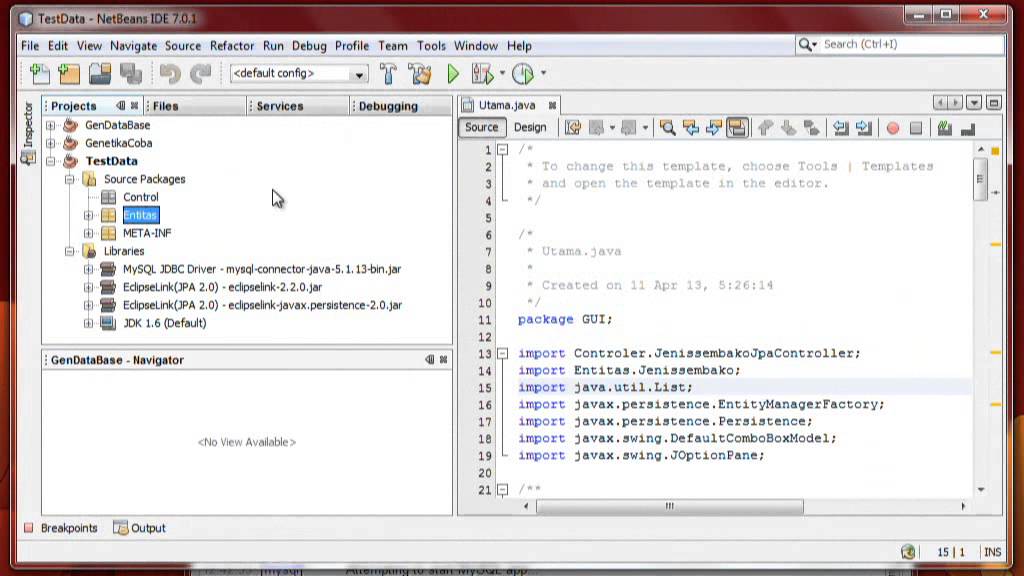Image resolution: width=1024 pixels, height=576 pixels.
Task: Minimize the Navigator panel
Action: [430, 360]
